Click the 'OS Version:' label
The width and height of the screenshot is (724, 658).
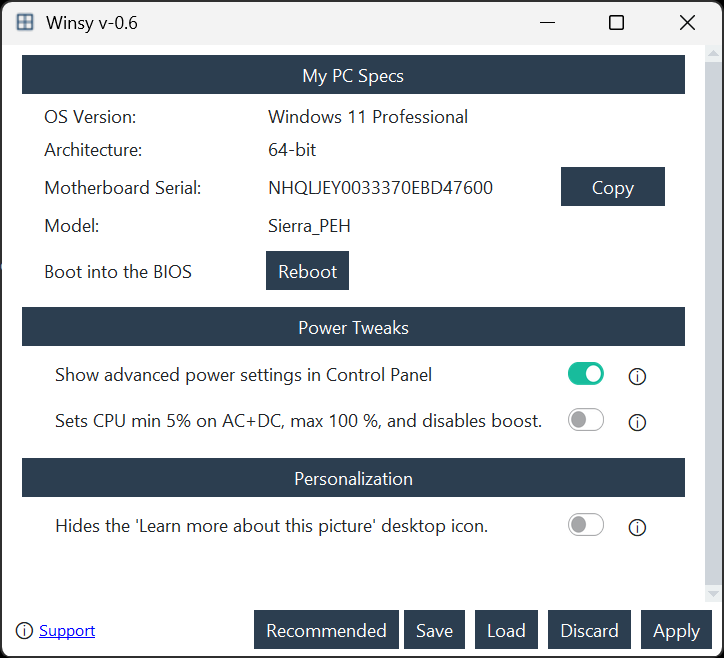(90, 117)
